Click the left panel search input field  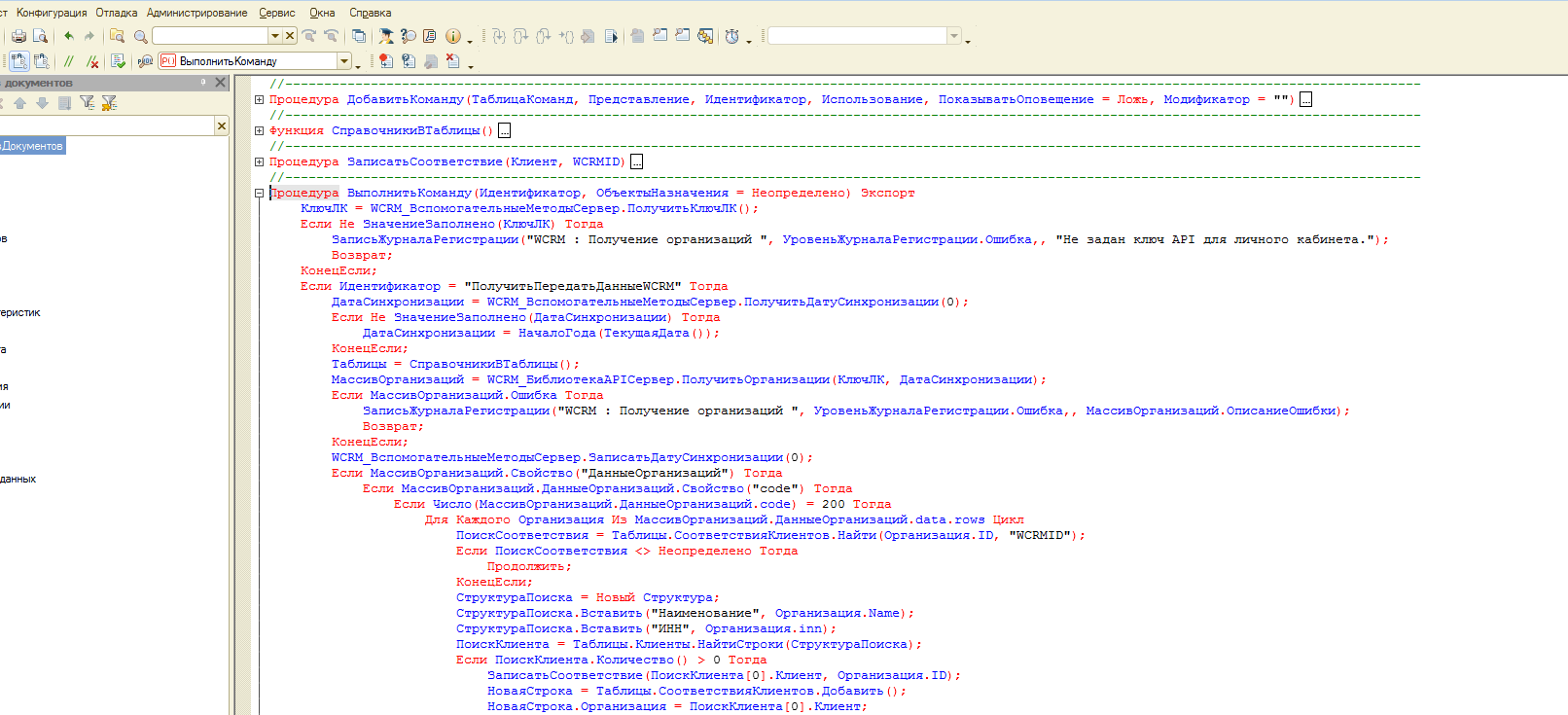click(x=106, y=125)
